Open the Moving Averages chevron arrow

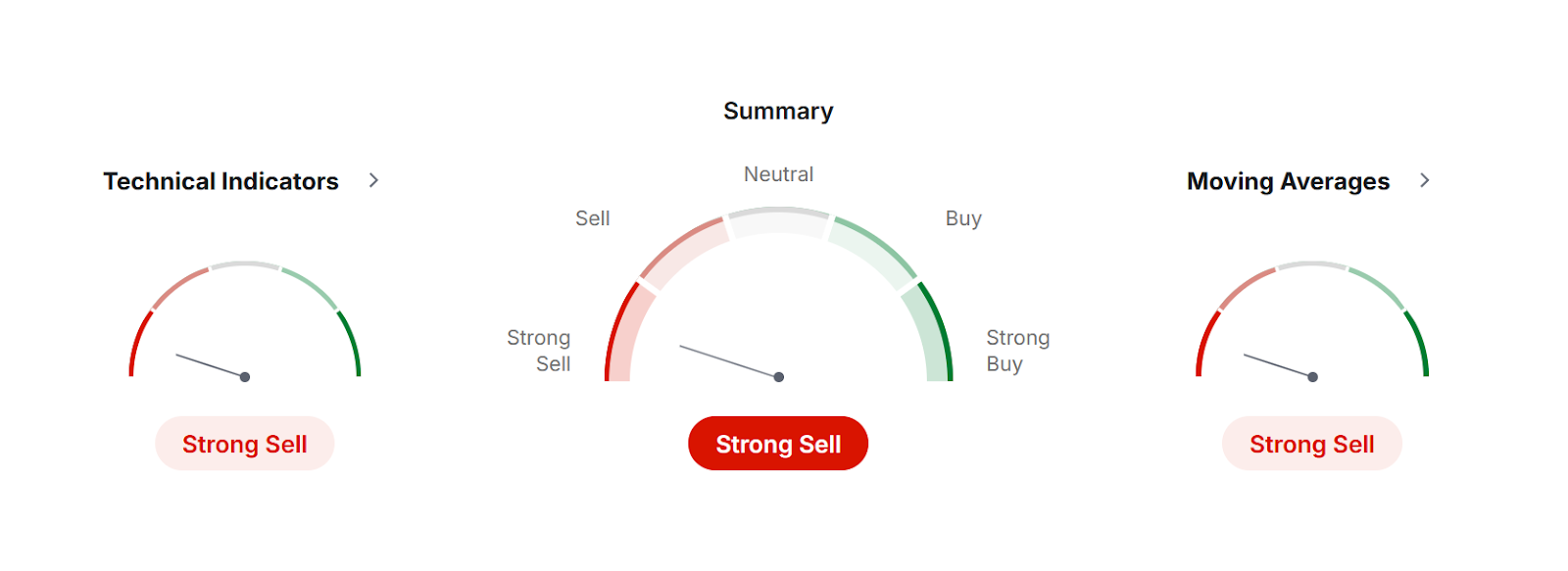(x=1425, y=180)
